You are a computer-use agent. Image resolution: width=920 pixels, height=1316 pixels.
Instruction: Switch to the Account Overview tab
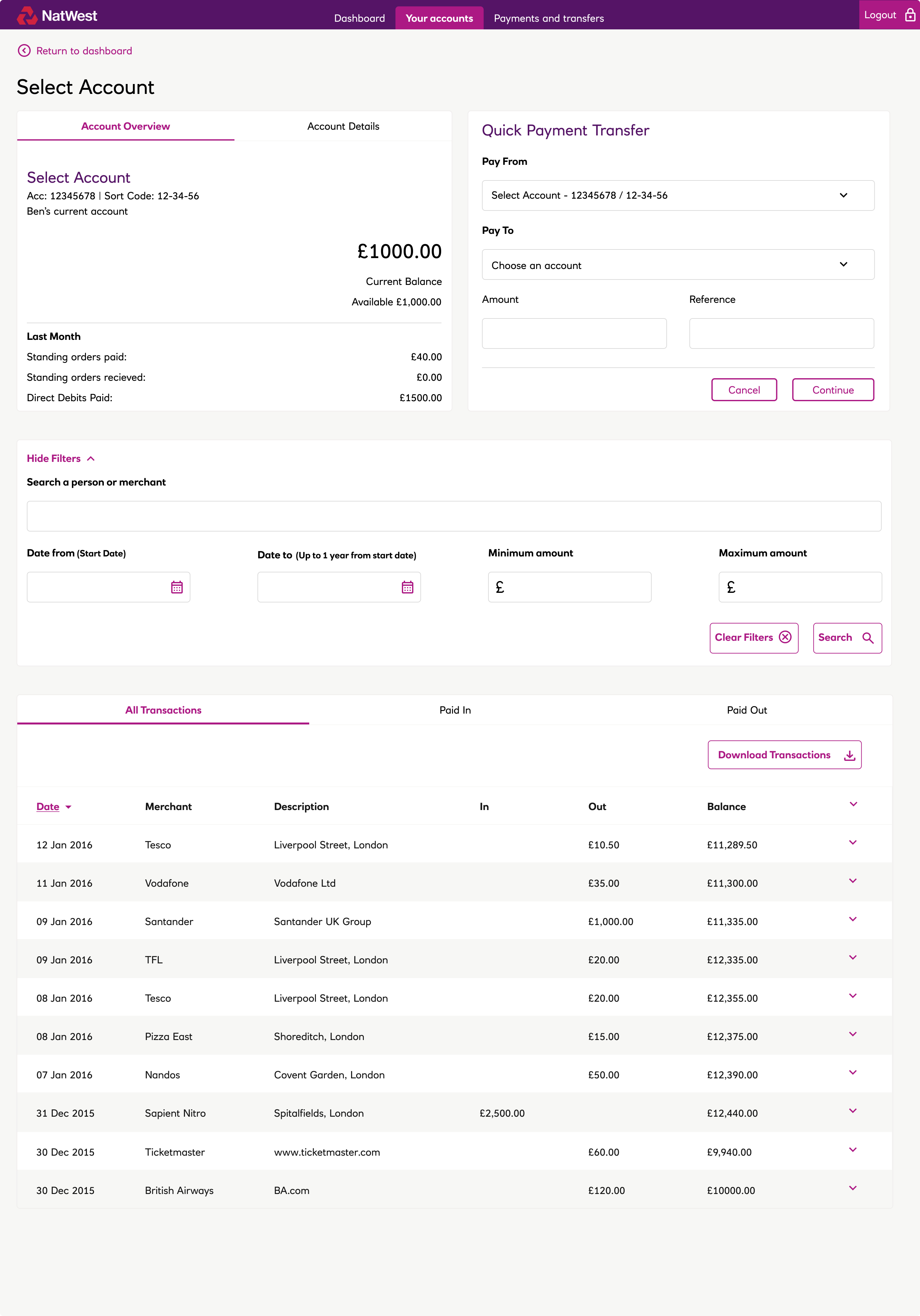click(126, 126)
